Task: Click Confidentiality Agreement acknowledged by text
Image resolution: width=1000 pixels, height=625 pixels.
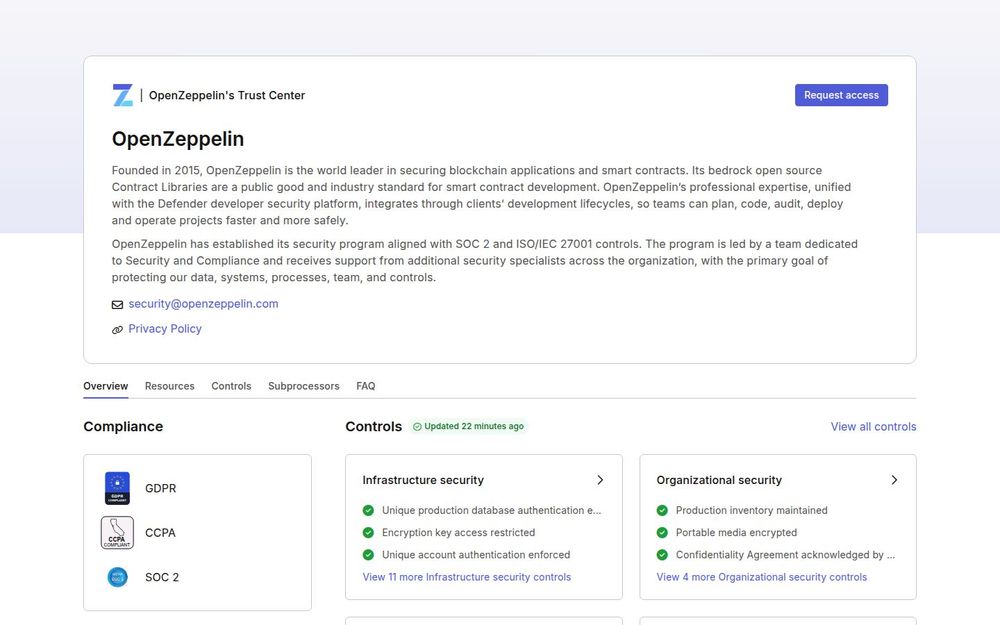Action: (785, 555)
